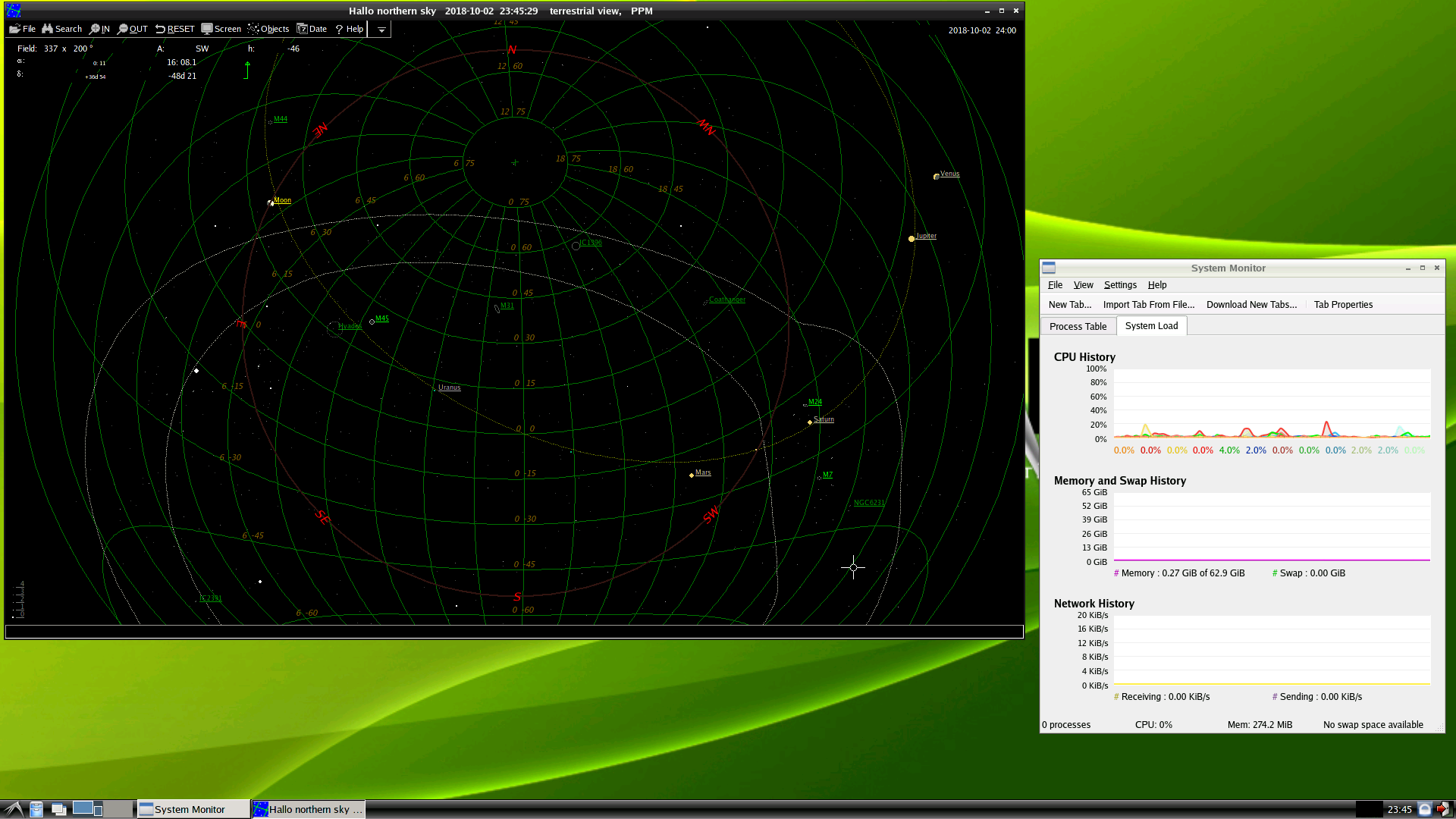Image resolution: width=1456 pixels, height=819 pixels.
Task: Click the zoom OUT magnifier
Action: 133,29
